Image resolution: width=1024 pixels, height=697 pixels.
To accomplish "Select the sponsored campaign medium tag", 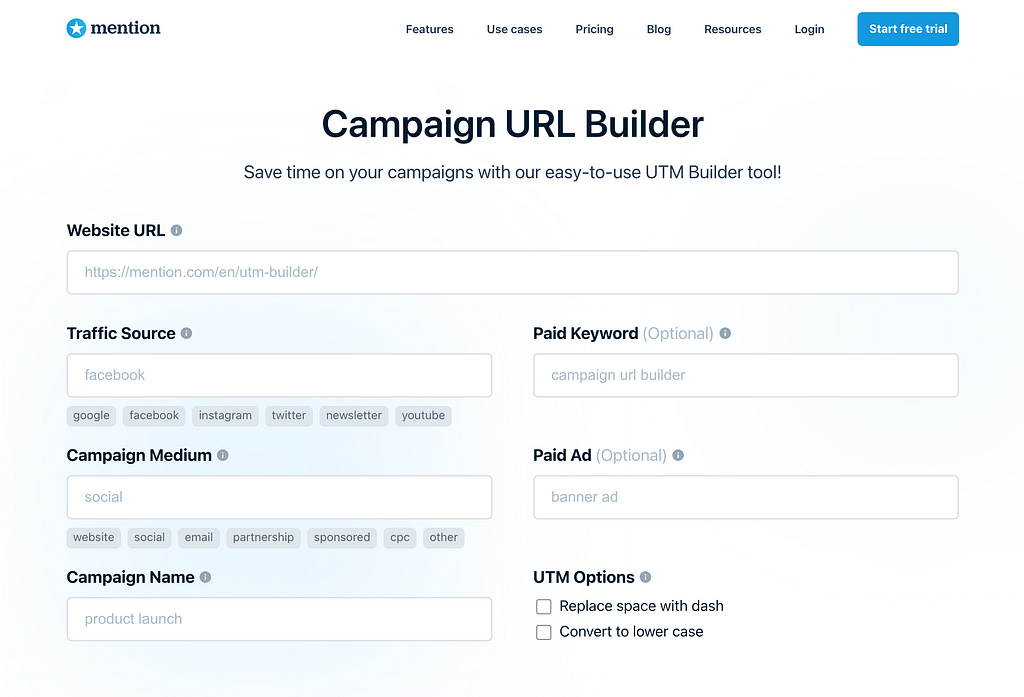I will click(341, 537).
